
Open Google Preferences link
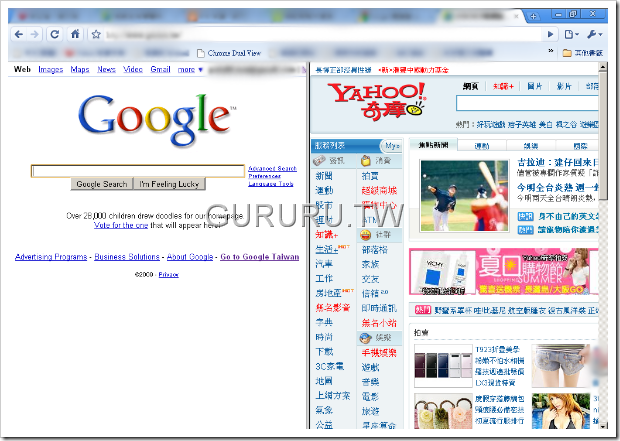265,176
